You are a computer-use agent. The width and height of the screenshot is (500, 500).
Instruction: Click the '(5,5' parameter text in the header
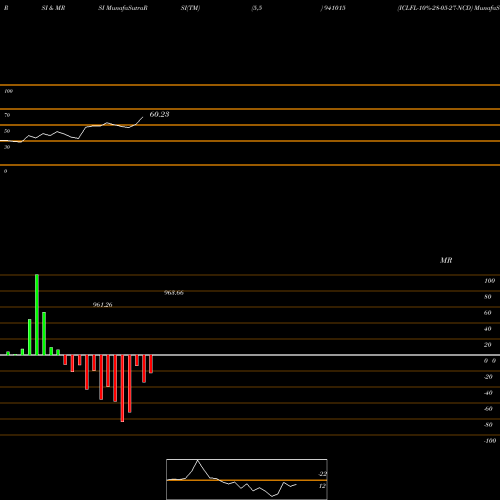257,8
